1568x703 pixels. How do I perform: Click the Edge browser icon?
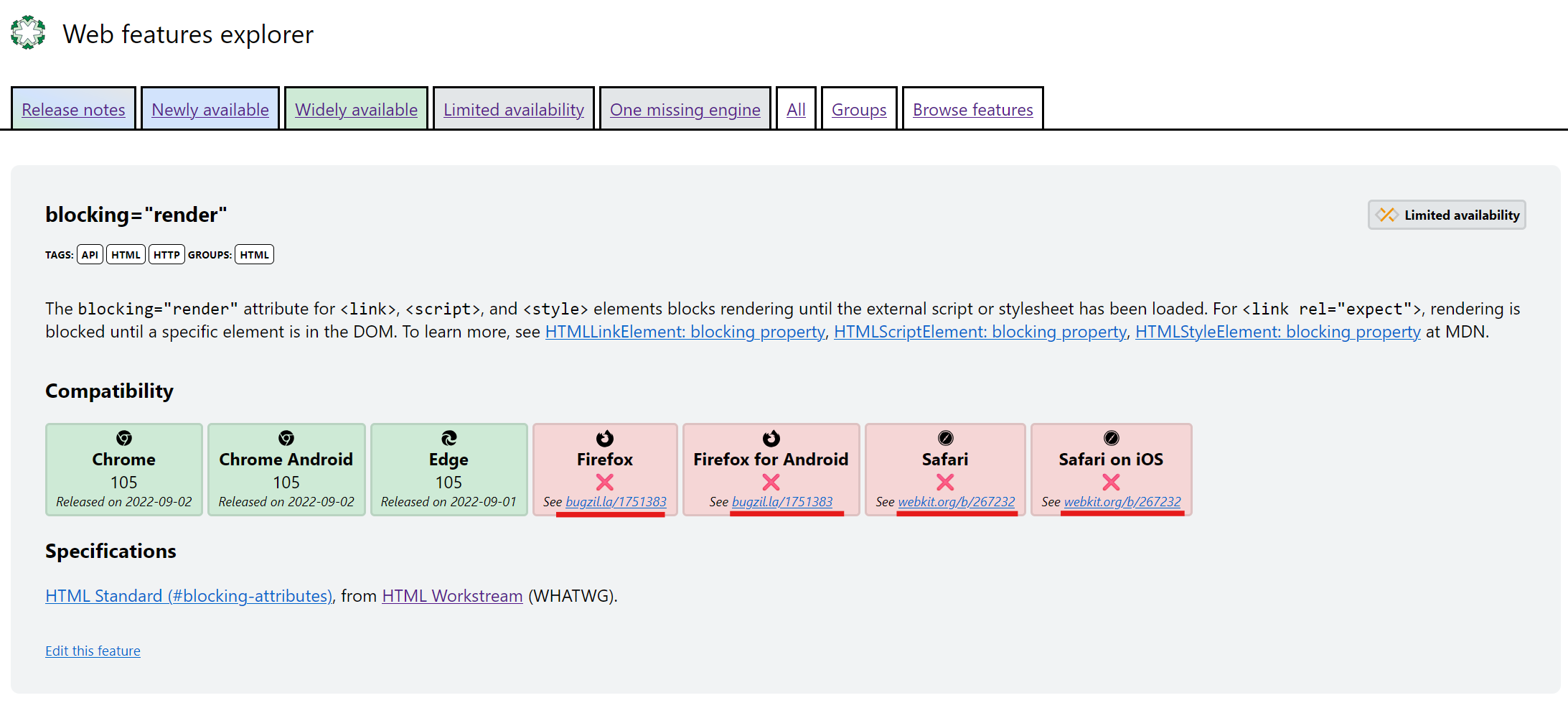(449, 439)
